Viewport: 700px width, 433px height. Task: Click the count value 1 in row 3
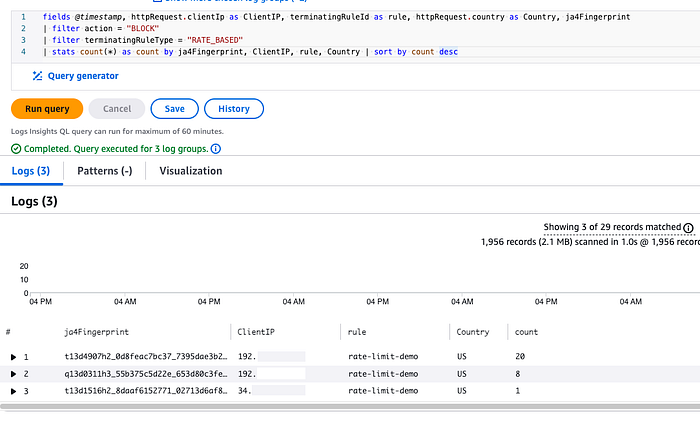tap(517, 391)
